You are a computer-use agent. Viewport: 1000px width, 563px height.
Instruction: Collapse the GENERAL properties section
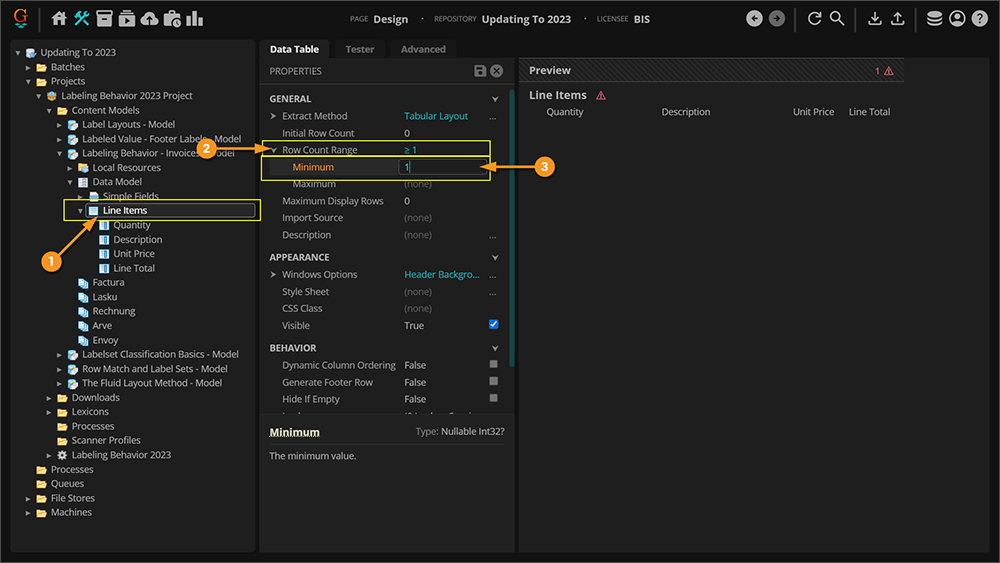point(494,99)
